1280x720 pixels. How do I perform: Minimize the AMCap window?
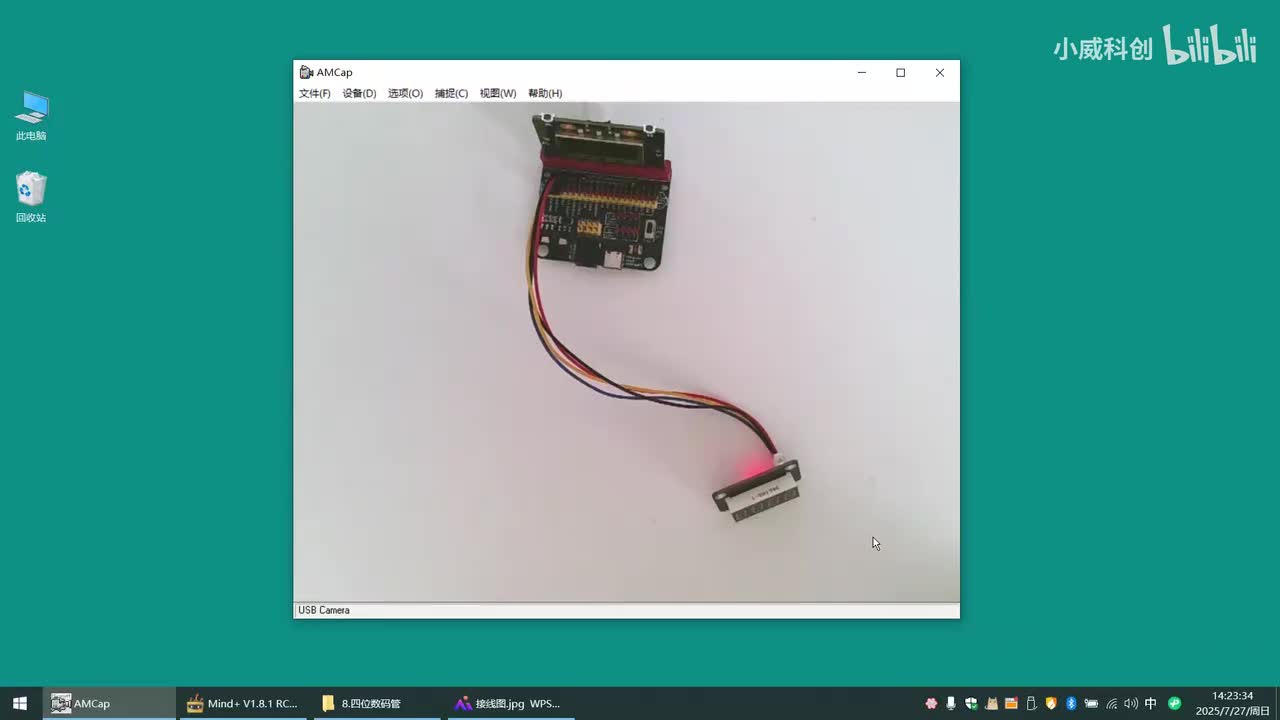(862, 72)
